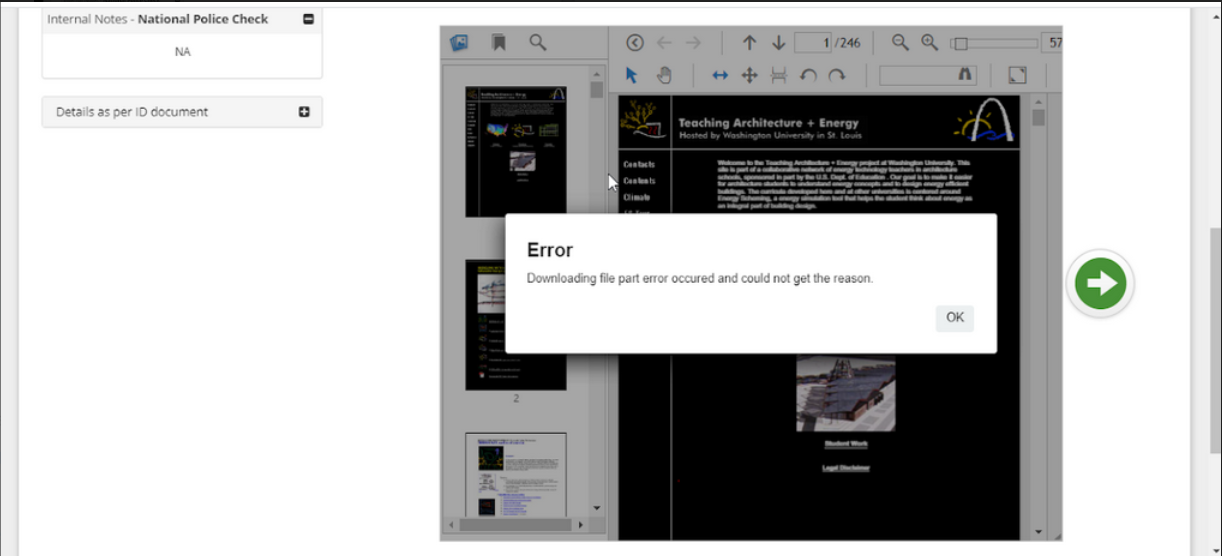This screenshot has width=1222, height=556.
Task: Zoom out with the minus magnifier
Action: click(x=900, y=42)
